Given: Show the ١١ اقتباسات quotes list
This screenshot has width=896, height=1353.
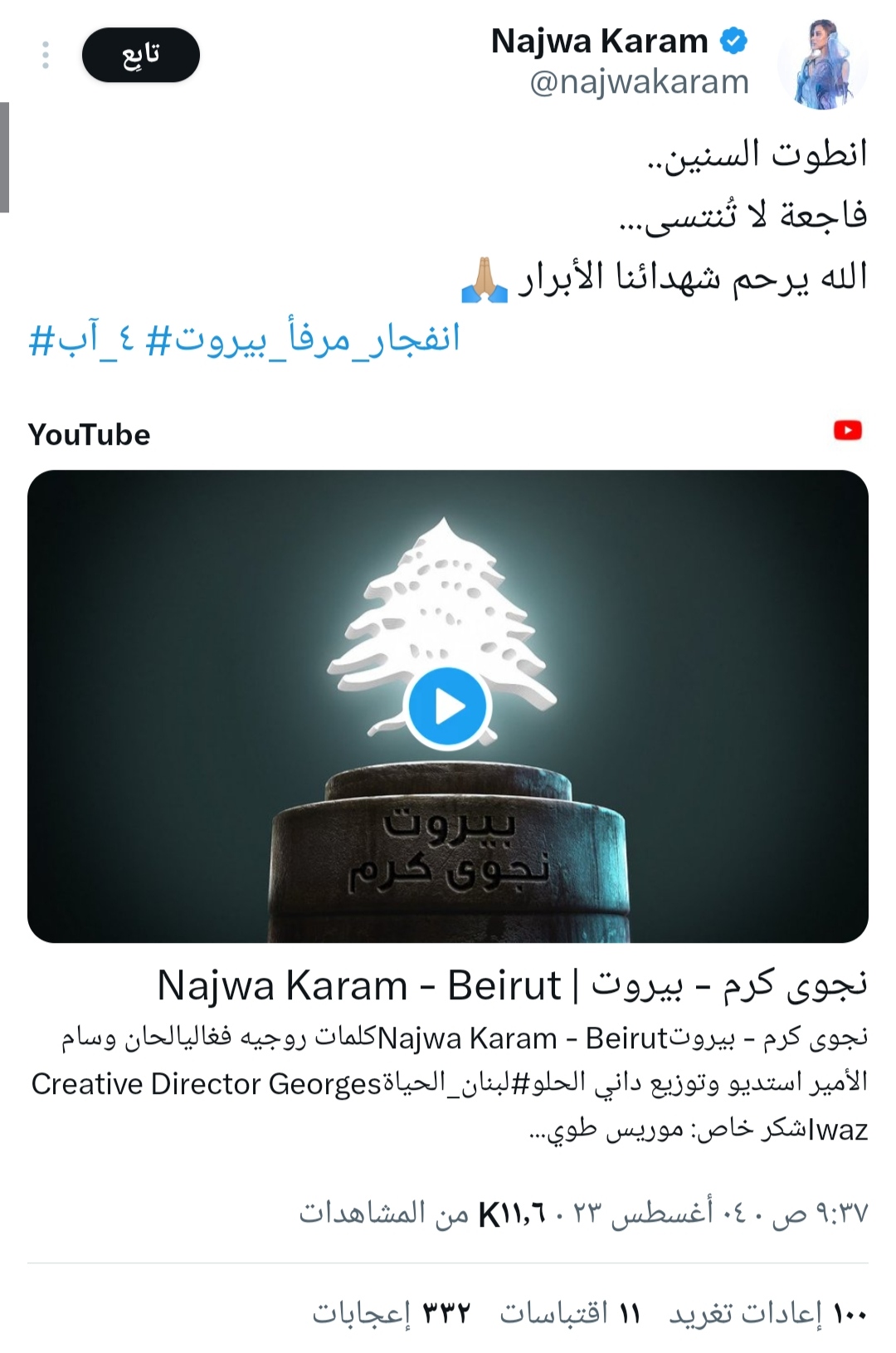Looking at the screenshot, I should [570, 1313].
